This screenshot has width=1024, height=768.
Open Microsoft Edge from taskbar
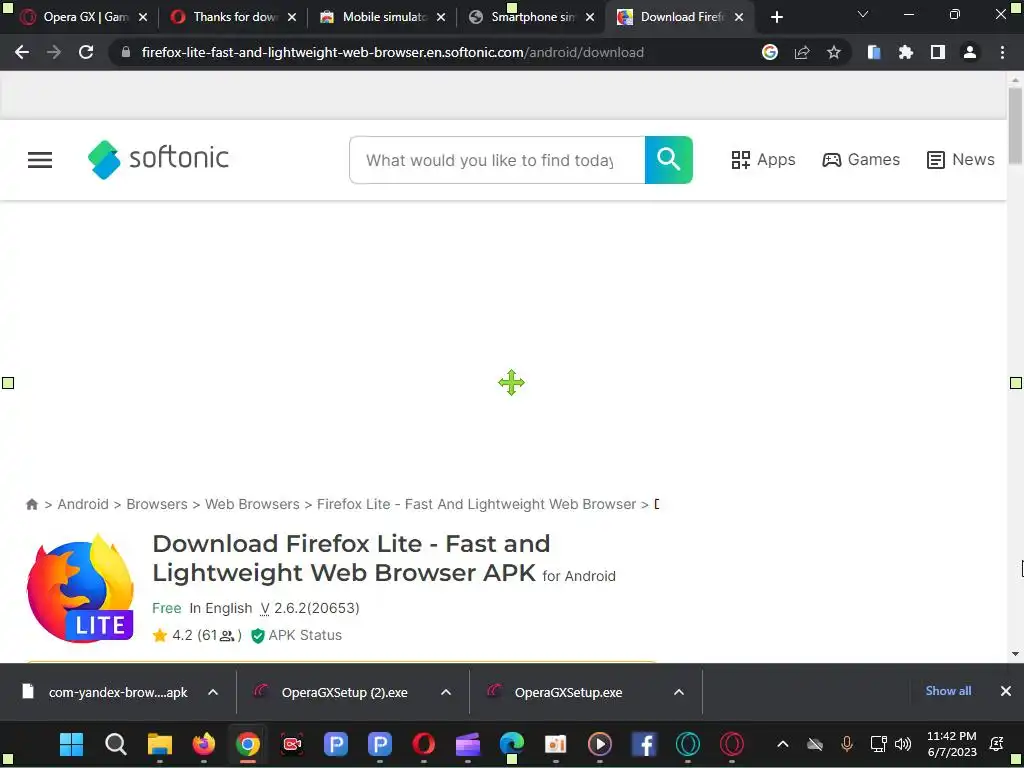tap(512, 744)
